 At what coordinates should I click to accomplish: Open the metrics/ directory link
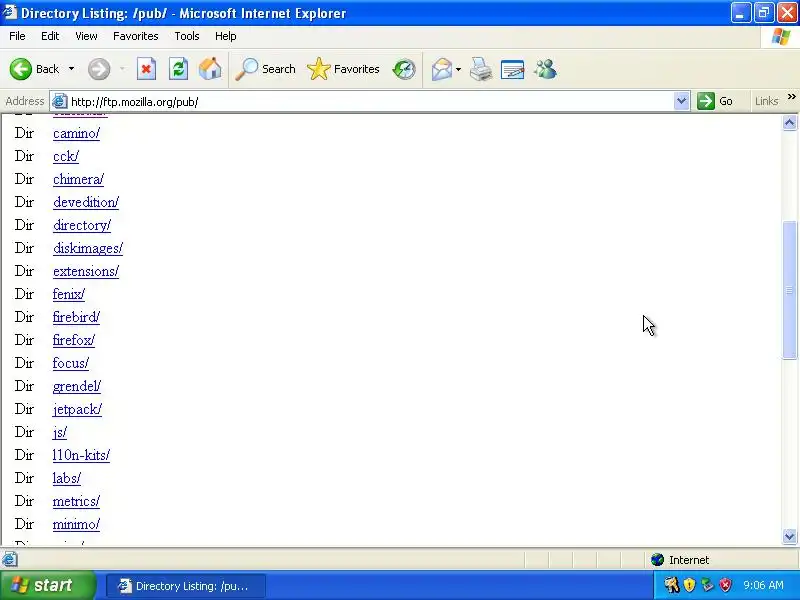click(77, 501)
